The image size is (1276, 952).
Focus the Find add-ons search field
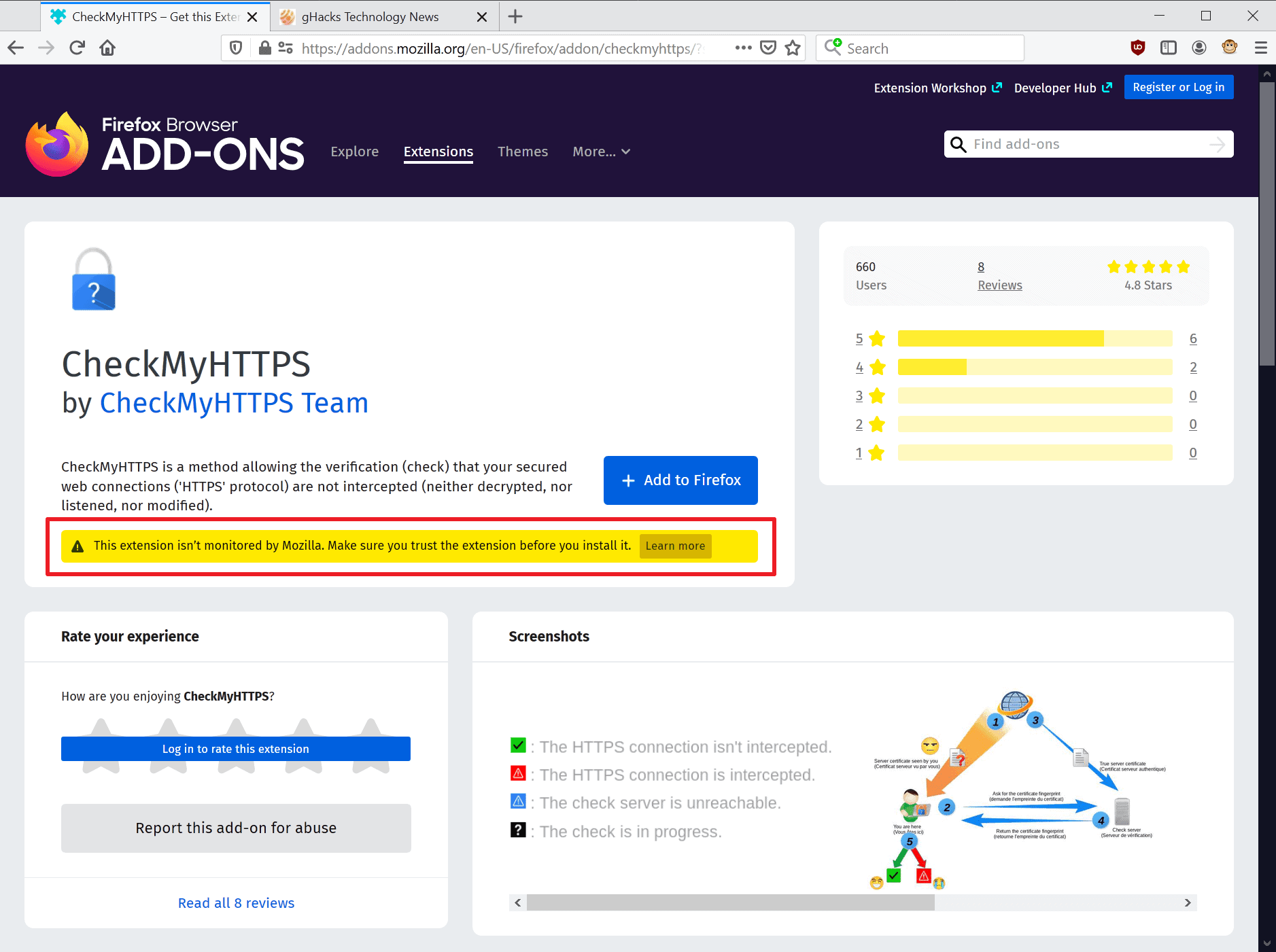[x=1088, y=144]
